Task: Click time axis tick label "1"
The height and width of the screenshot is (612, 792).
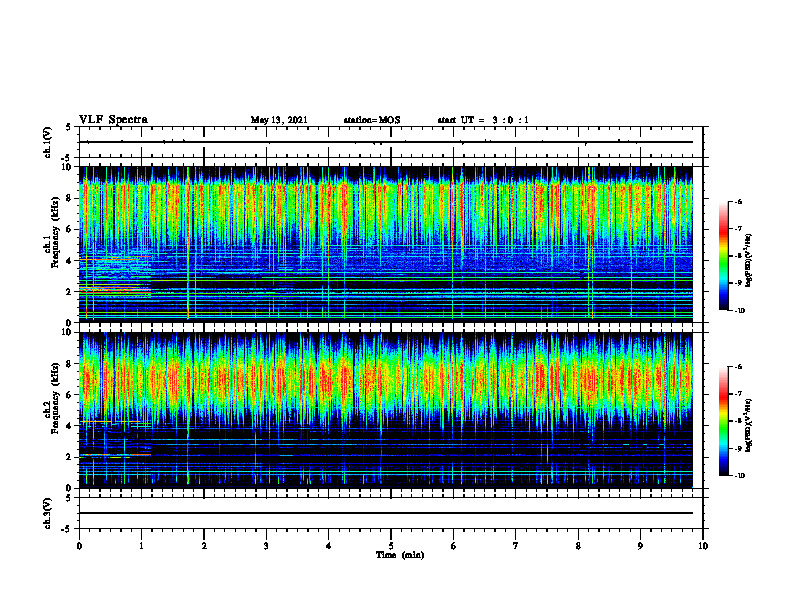Action: tap(141, 546)
